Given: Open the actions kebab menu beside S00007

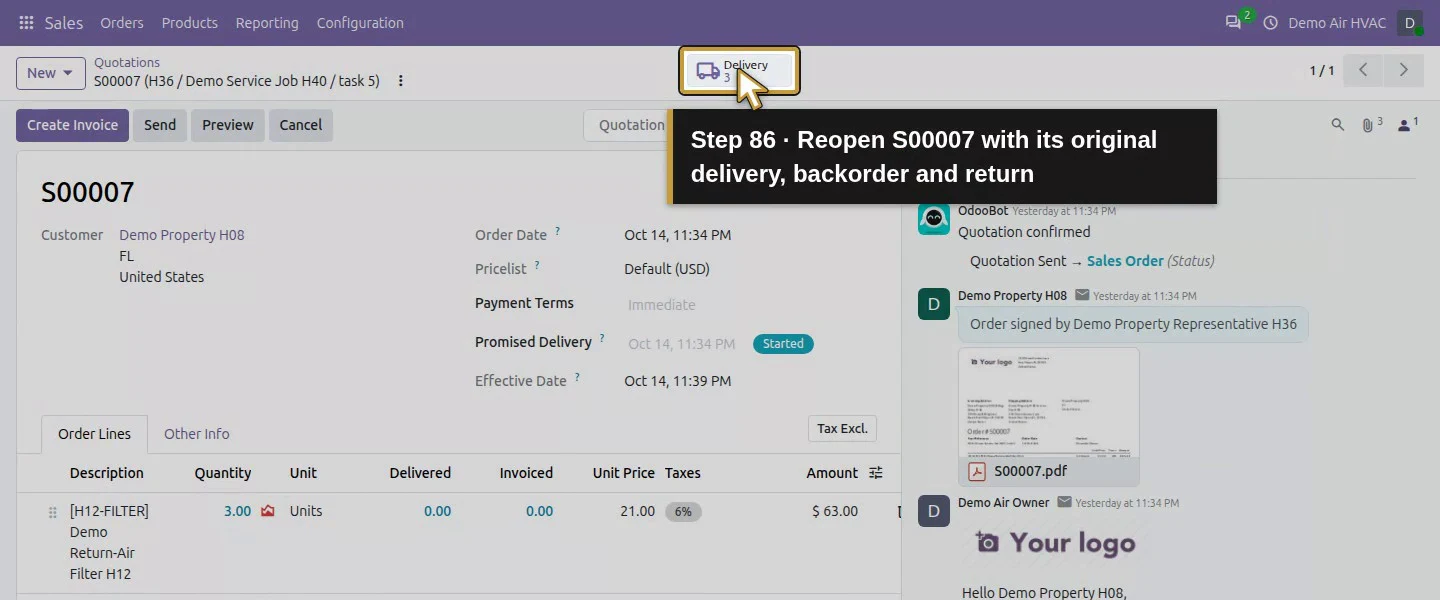Looking at the screenshot, I should click(401, 81).
